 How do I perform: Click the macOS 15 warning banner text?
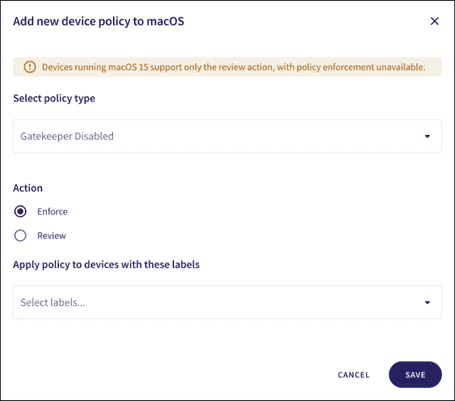coord(233,67)
